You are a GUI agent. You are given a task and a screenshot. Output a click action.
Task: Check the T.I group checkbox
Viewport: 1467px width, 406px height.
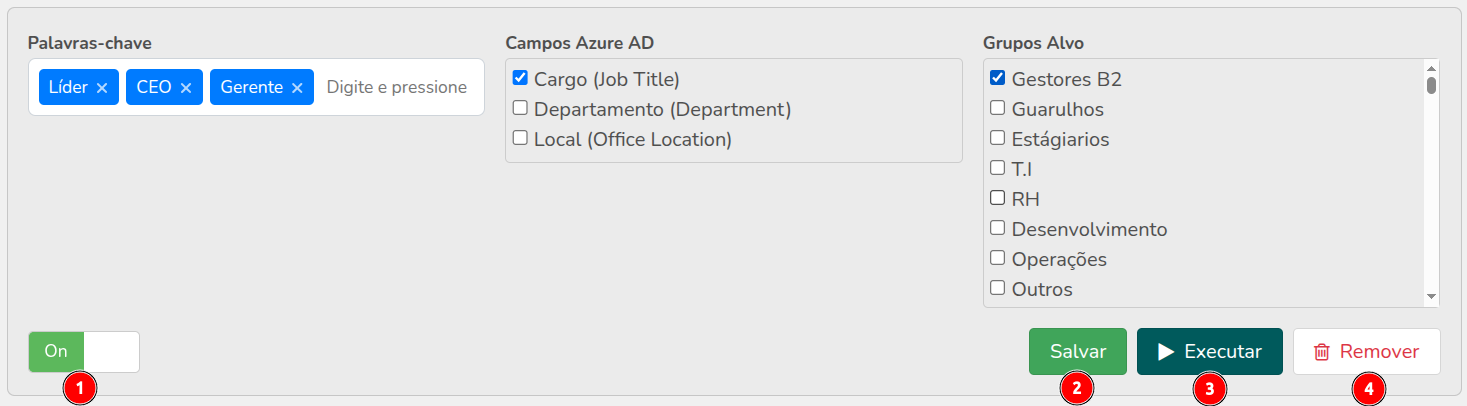[x=997, y=168]
